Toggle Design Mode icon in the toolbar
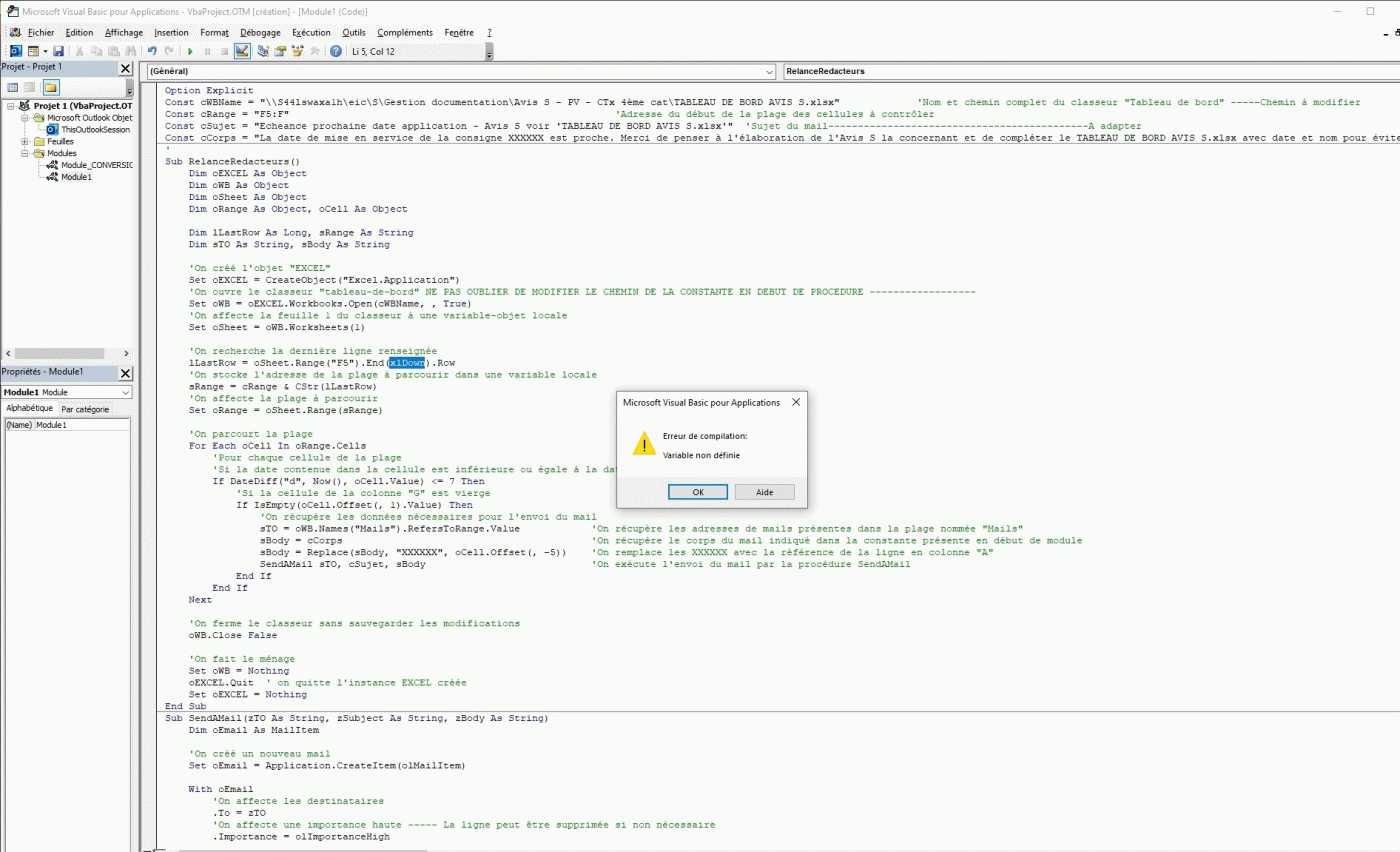The image size is (1400, 852). click(x=242, y=51)
